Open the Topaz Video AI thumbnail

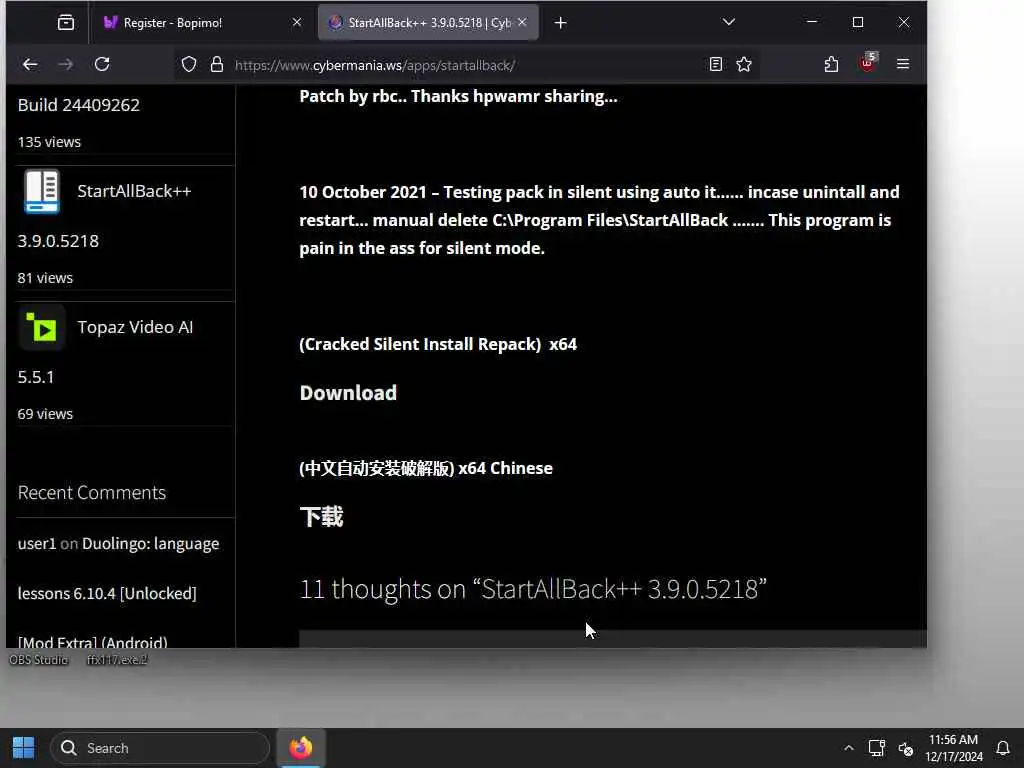(x=42, y=327)
